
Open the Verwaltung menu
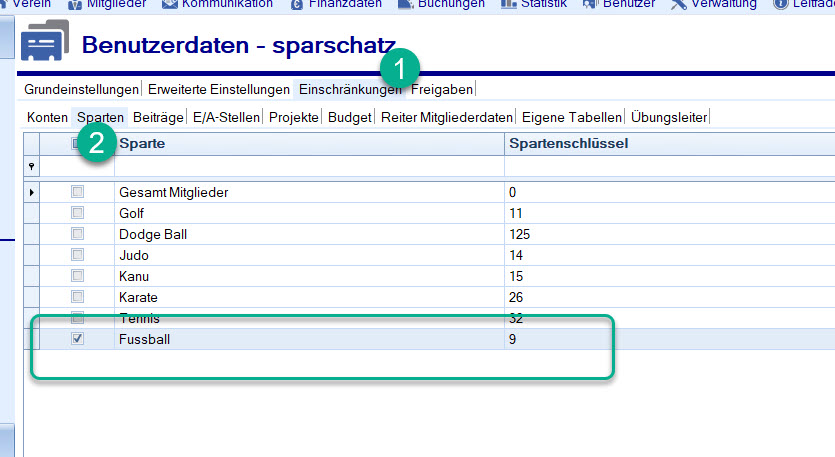click(724, 4)
